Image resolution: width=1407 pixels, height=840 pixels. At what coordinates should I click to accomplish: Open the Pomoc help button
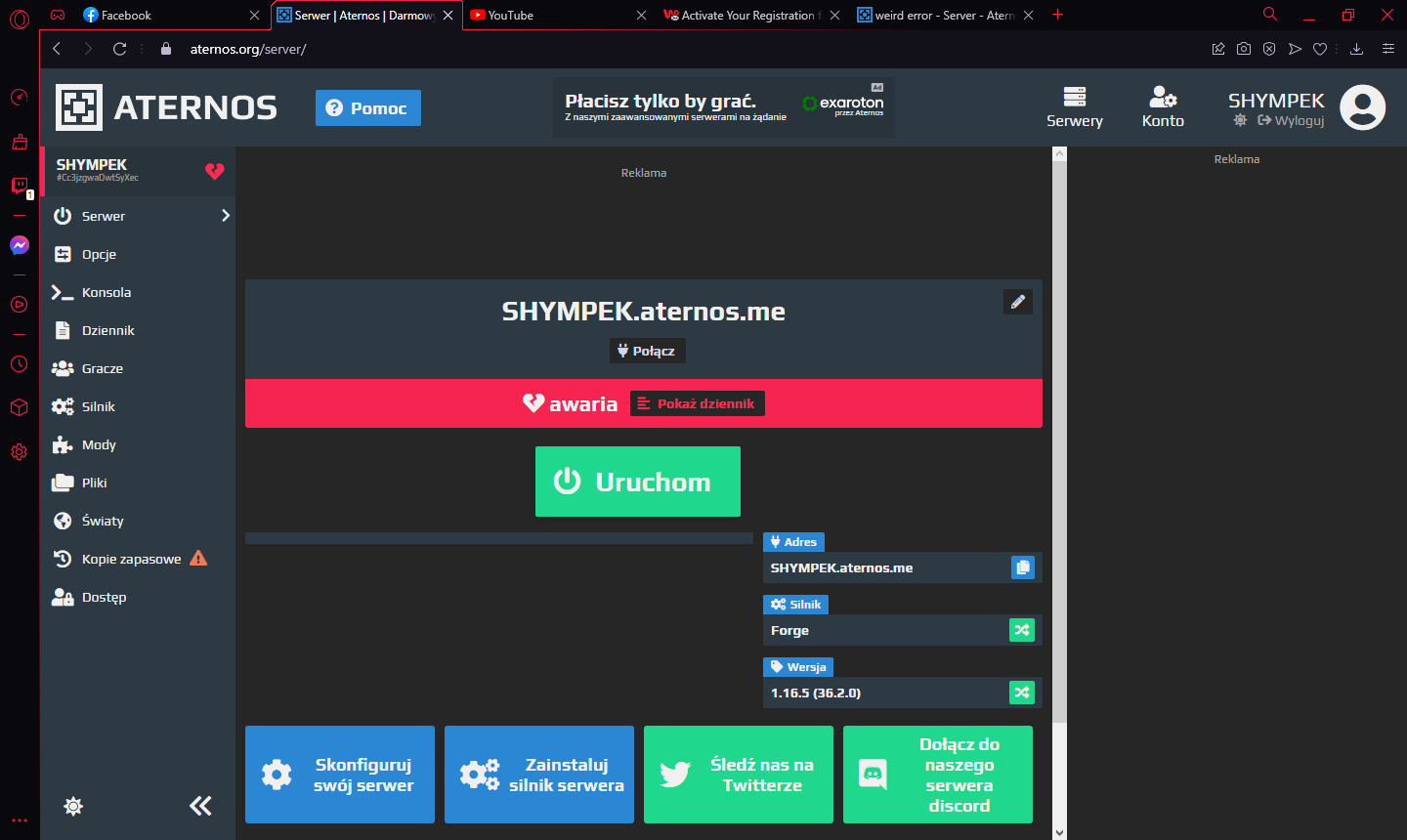click(368, 107)
